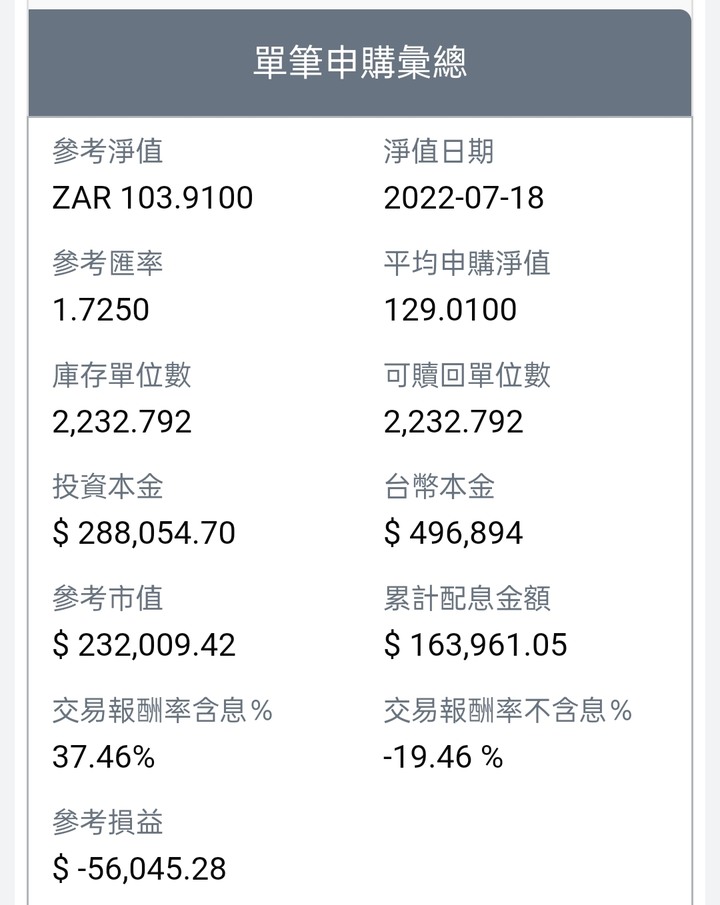Tap the 參考淨值 label
This screenshot has width=720, height=905.
pyautogui.click(x=107, y=151)
